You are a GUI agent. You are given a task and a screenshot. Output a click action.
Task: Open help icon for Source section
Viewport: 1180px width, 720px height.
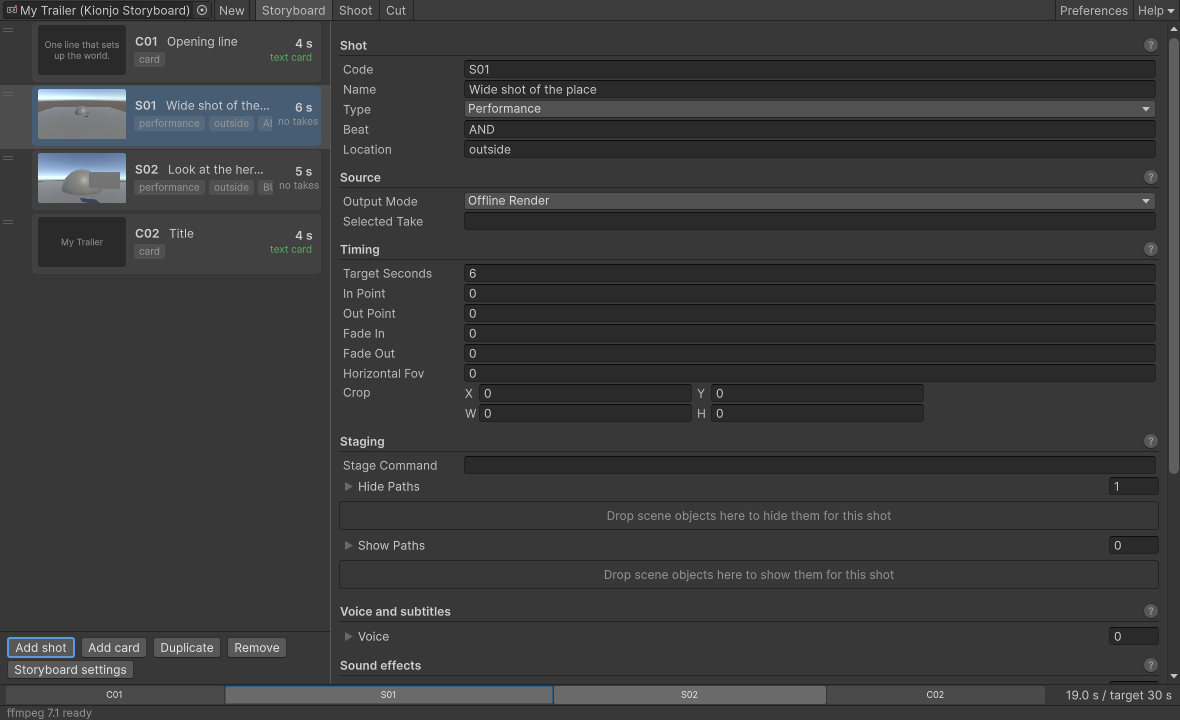(x=1150, y=178)
